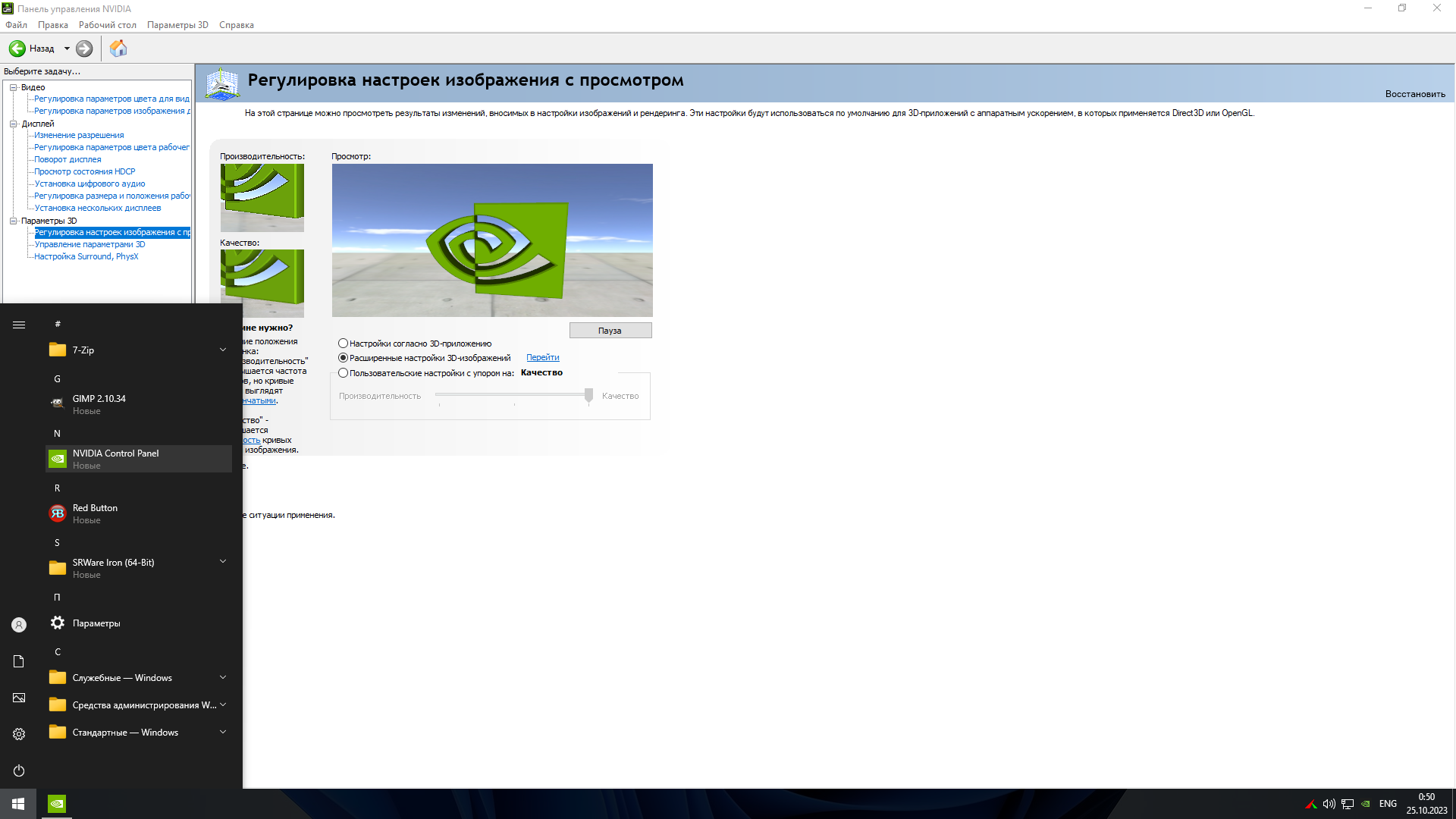Switch ENG input language indicator
This screenshot has height=819, width=1456.
[x=1388, y=804]
